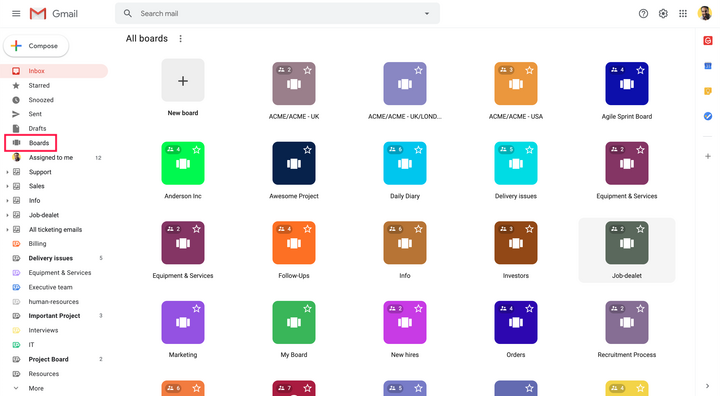Expand the Job-dealet folder in the sidebar

[7, 215]
